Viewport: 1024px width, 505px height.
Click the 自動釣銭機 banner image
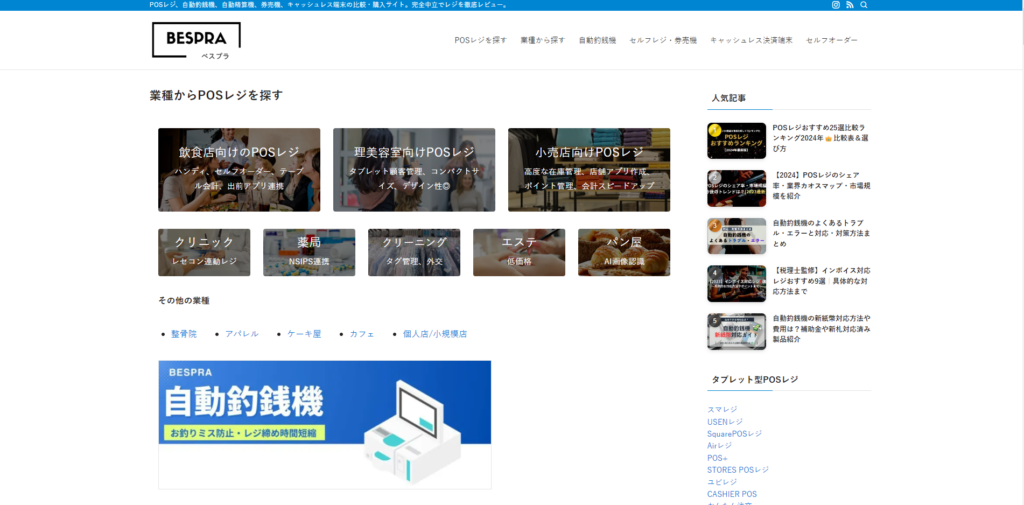click(x=325, y=425)
